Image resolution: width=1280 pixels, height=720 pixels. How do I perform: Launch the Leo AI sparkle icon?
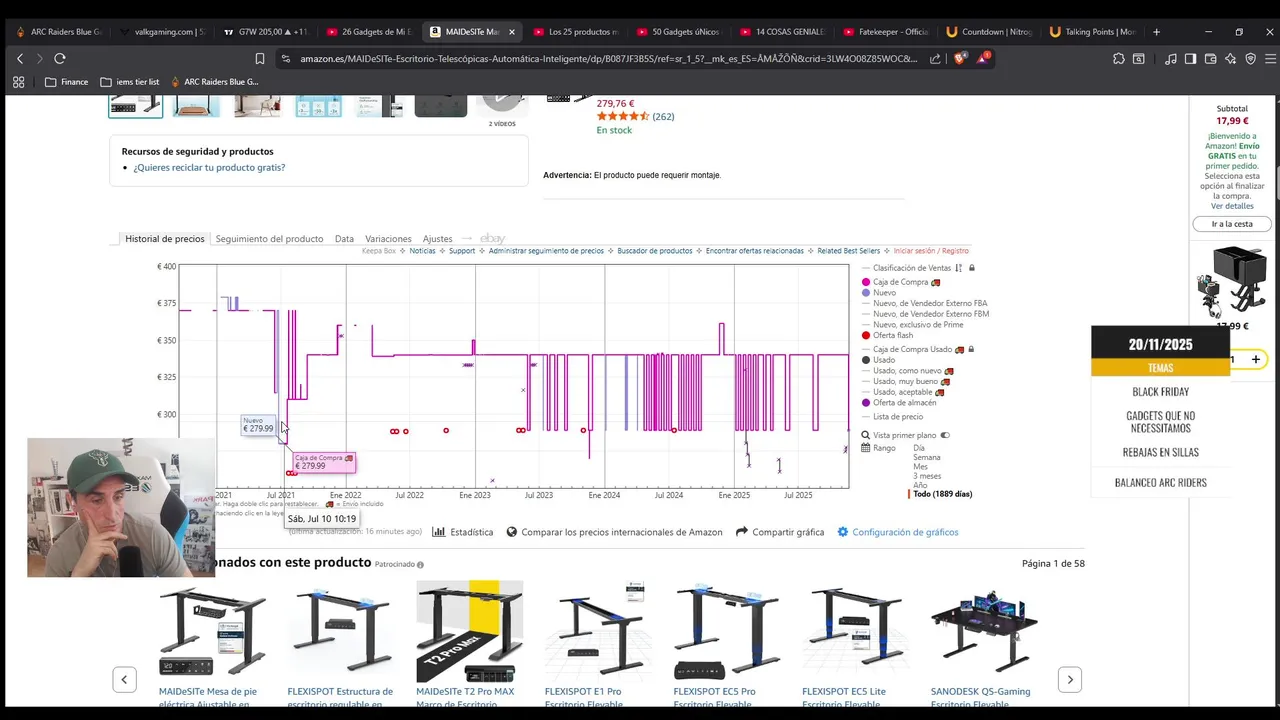(x=1230, y=59)
